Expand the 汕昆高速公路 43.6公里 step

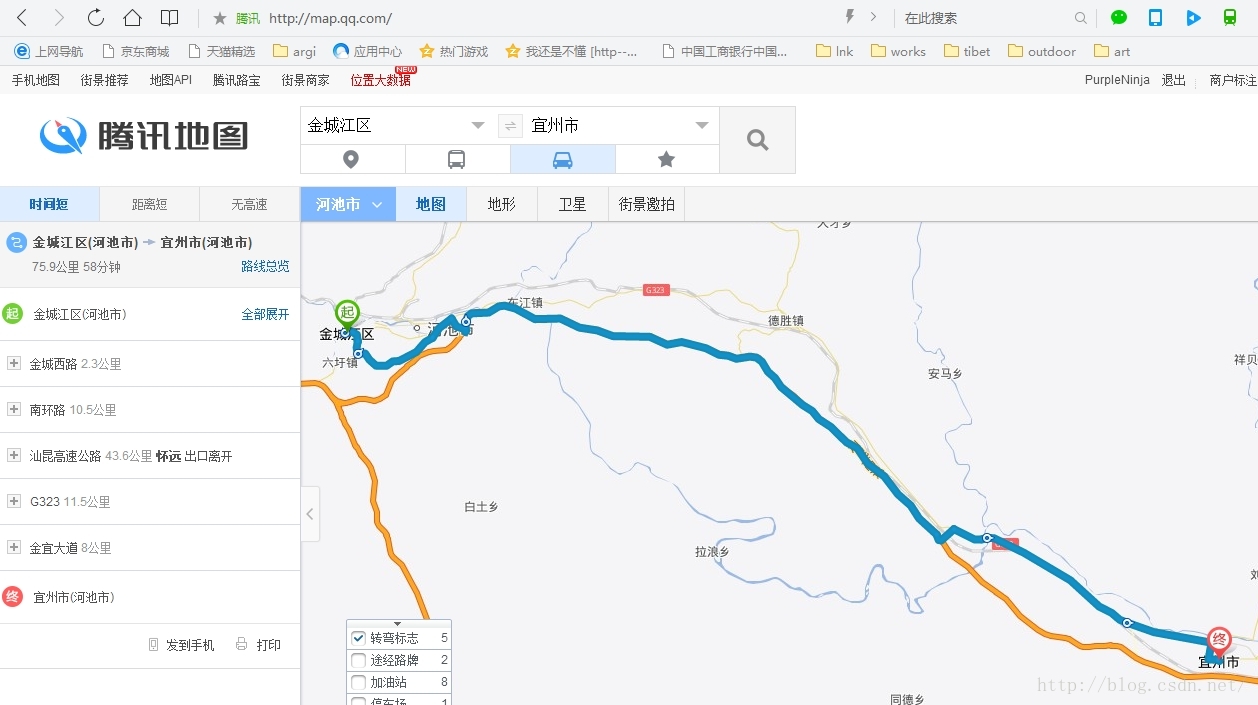point(14,456)
